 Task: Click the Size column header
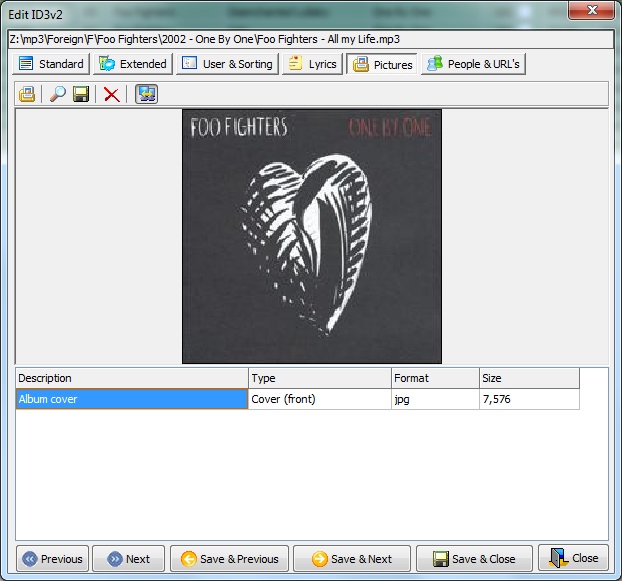click(529, 378)
